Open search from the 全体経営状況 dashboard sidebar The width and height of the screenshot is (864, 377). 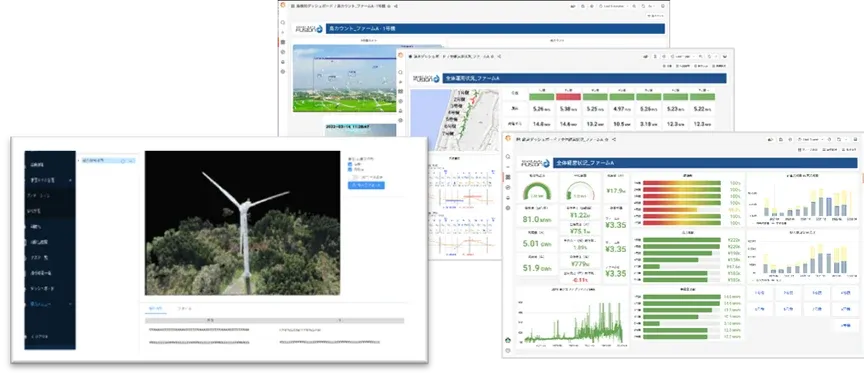[x=507, y=158]
